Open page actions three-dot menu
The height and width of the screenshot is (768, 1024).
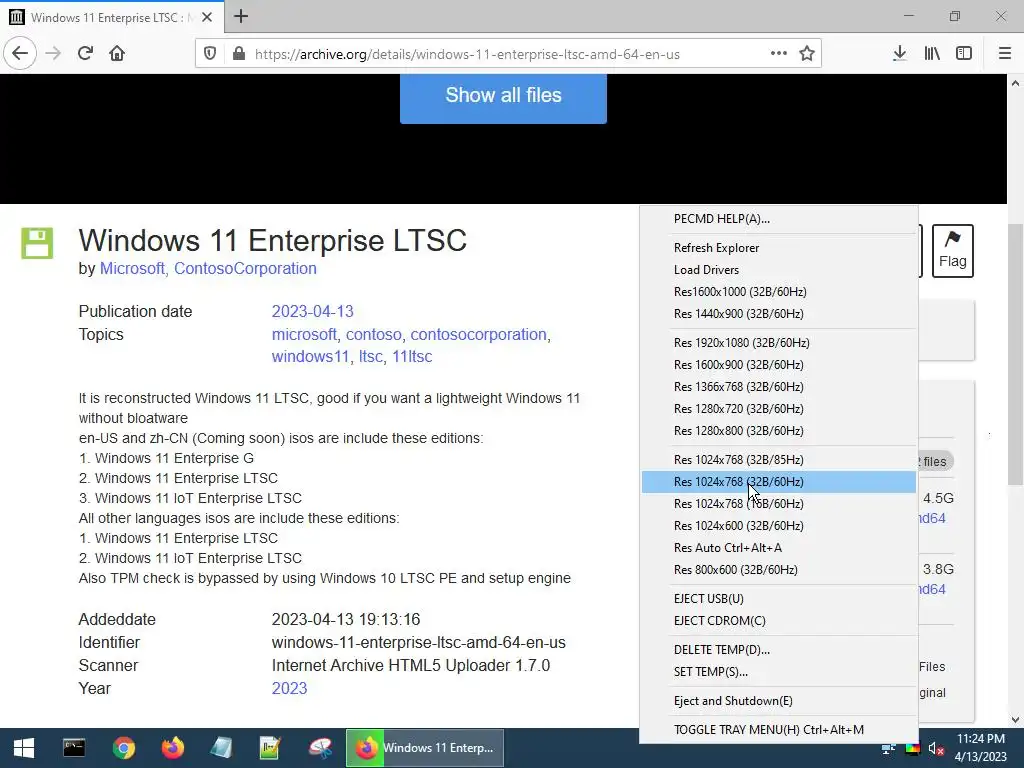(x=778, y=53)
